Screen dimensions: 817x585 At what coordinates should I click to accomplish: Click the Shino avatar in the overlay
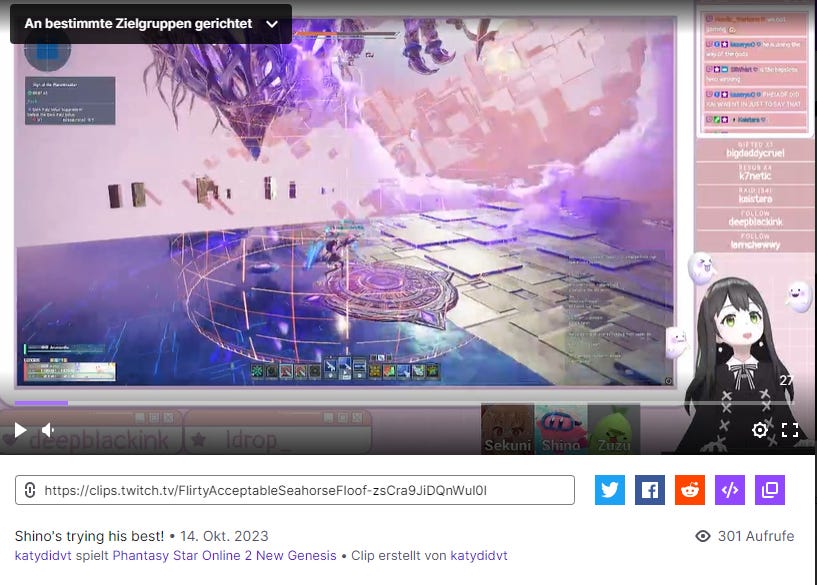click(x=561, y=428)
